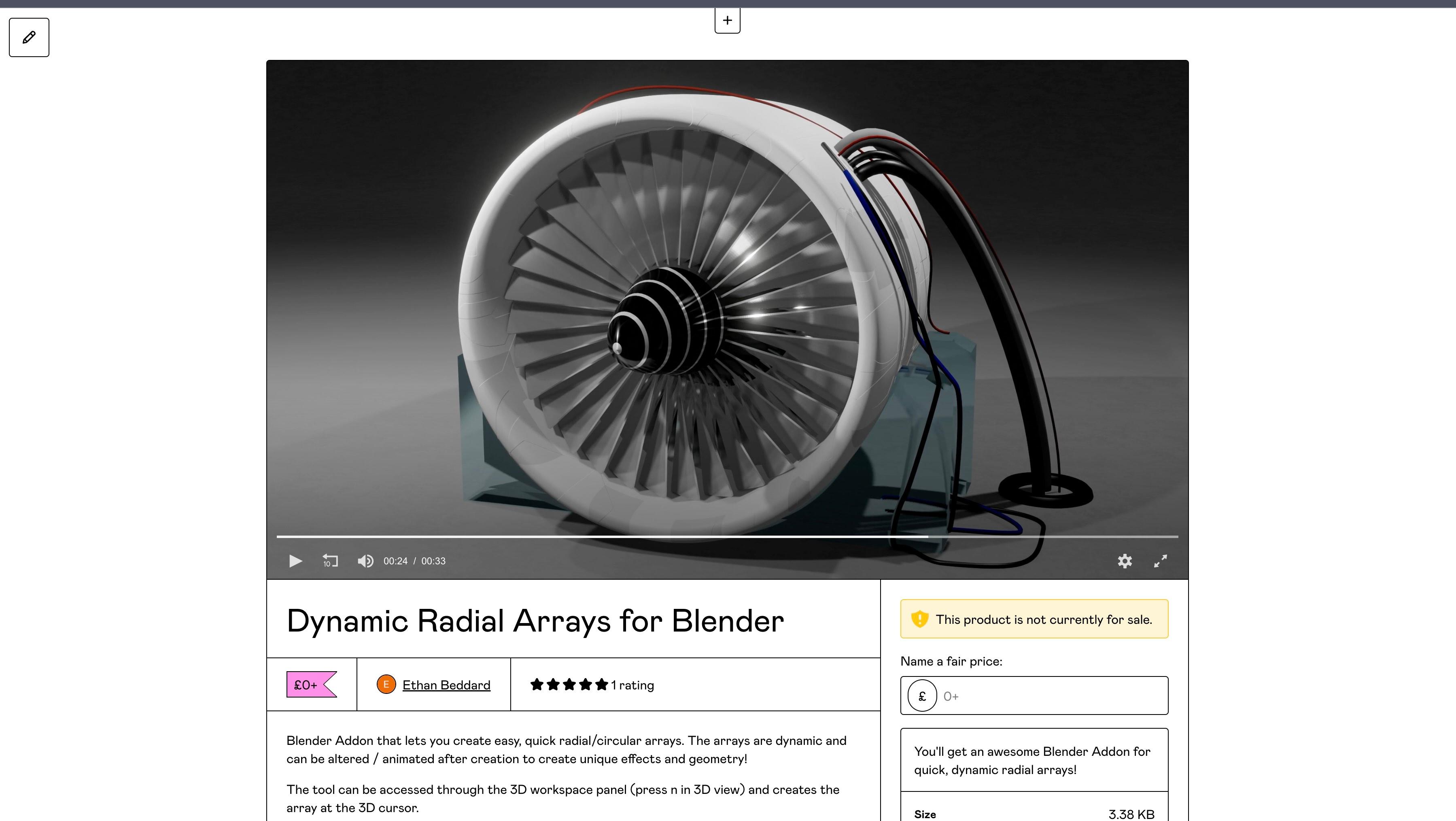Click the '1 rating' text

tap(632, 685)
